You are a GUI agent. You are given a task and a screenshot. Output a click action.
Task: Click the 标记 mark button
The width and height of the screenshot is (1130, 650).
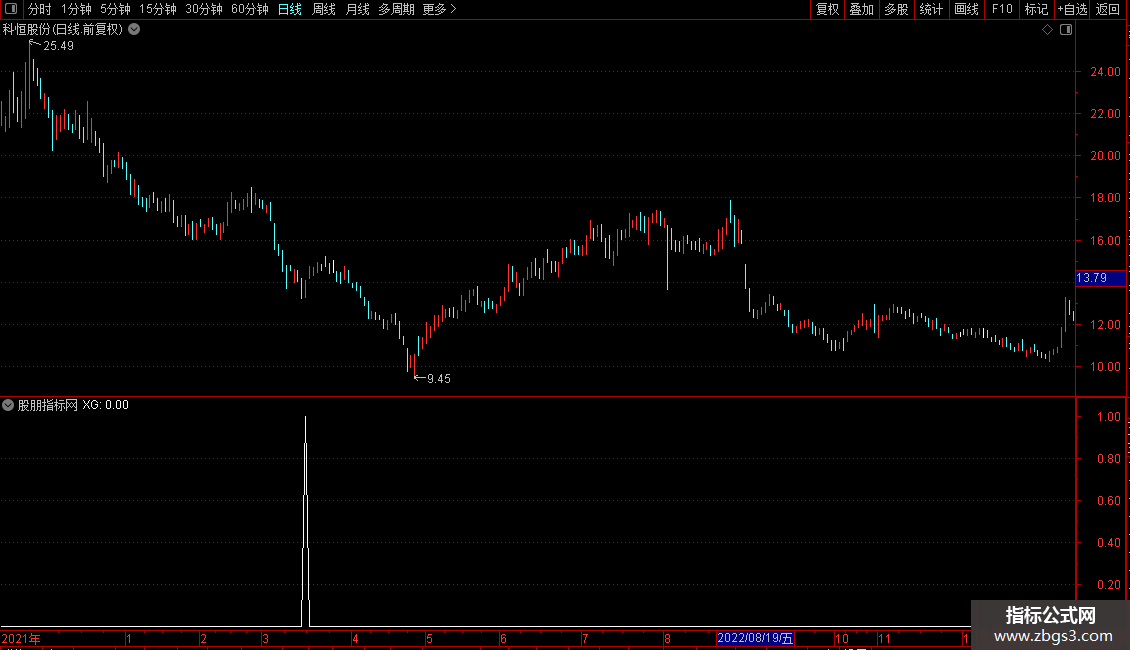(x=1036, y=9)
